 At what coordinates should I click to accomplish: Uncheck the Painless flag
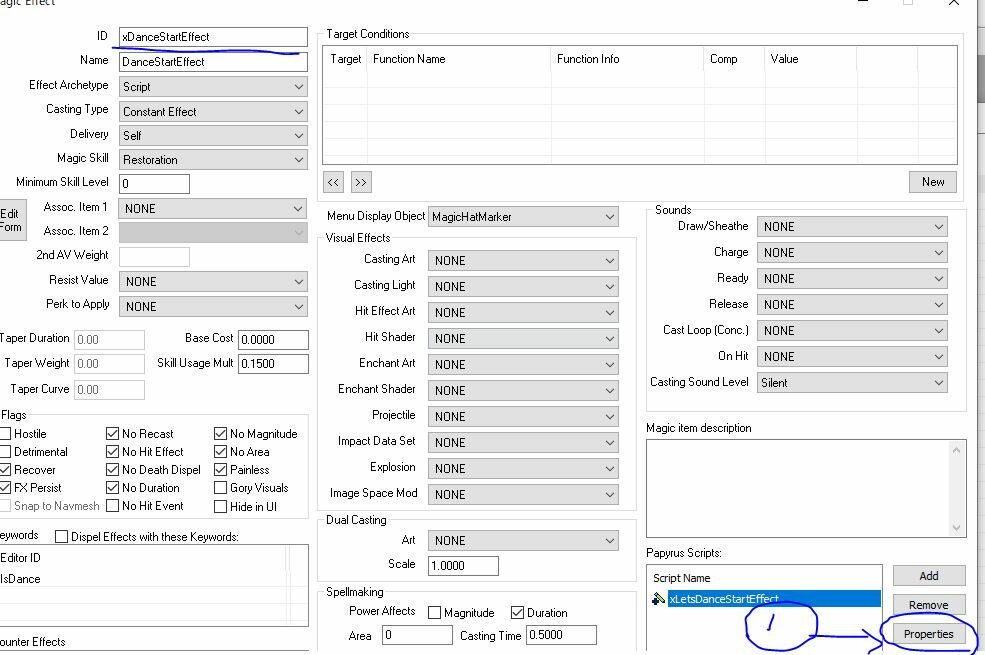tap(220, 470)
